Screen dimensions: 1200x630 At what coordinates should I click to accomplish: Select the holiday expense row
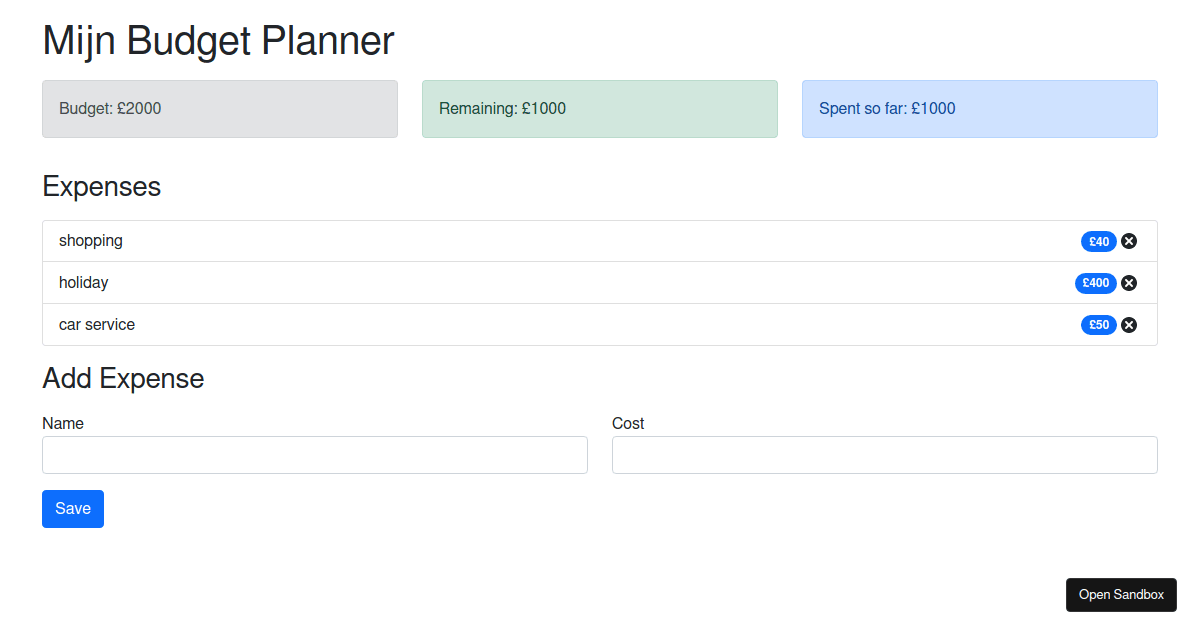point(500,283)
